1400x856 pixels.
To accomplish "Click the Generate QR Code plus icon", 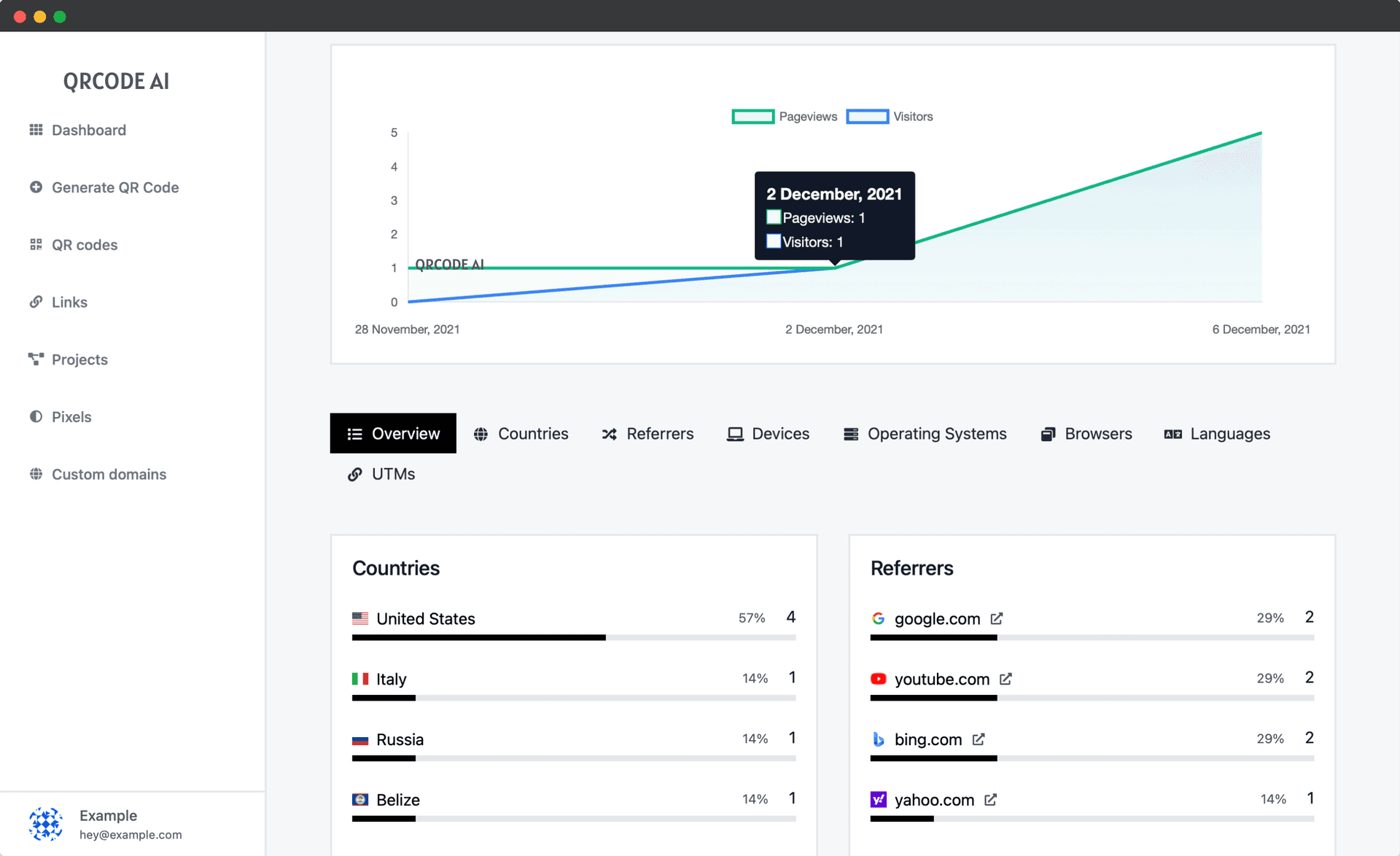I will click(x=36, y=187).
